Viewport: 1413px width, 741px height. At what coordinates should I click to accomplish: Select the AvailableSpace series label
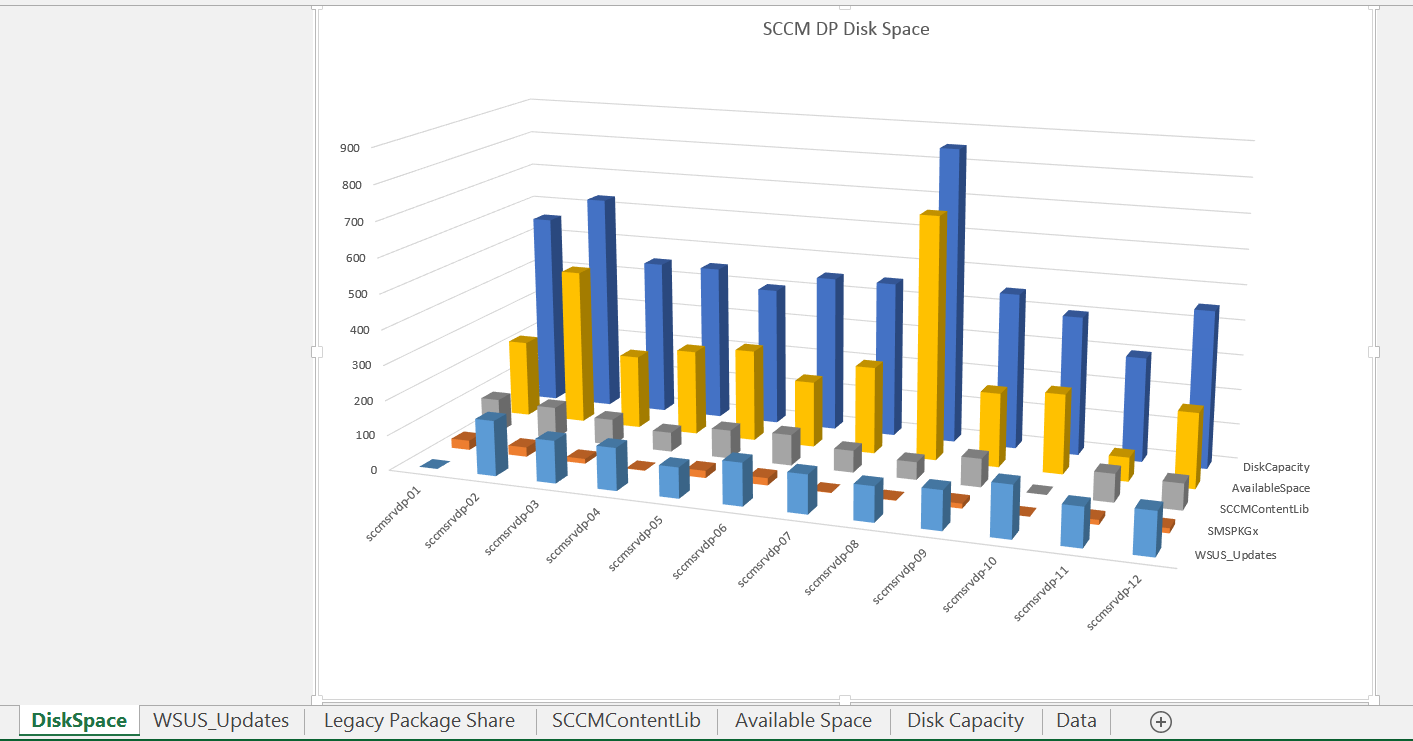(x=1270, y=488)
